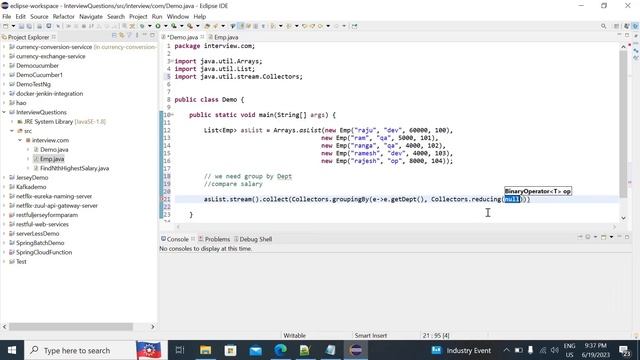640x360 pixels.
Task: Maximize the Project Explorer view
Action: 152,36
